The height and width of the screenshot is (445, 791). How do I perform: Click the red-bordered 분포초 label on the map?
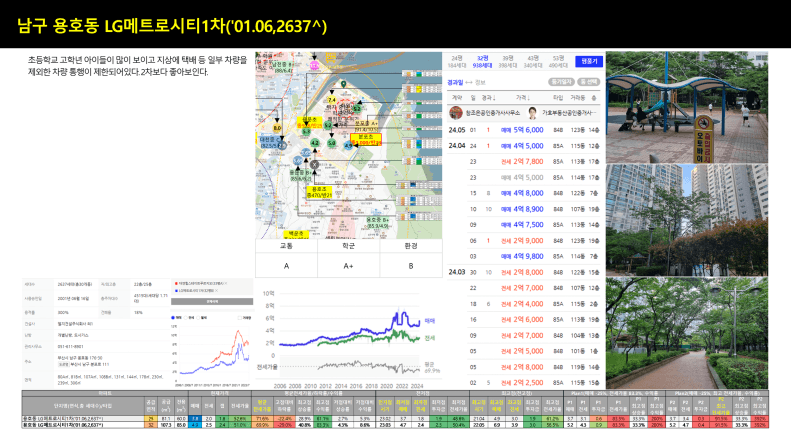click(x=366, y=140)
